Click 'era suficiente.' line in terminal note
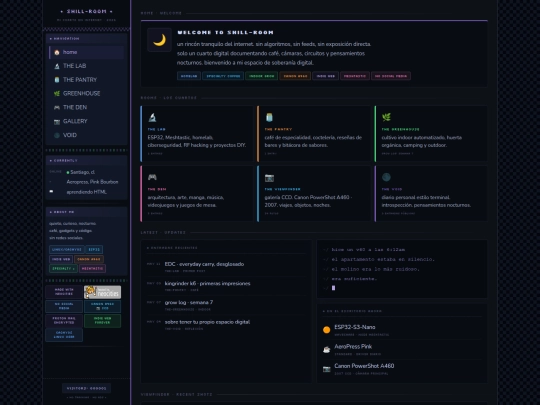Image resolution: width=540 pixels, height=405 pixels. [354, 279]
